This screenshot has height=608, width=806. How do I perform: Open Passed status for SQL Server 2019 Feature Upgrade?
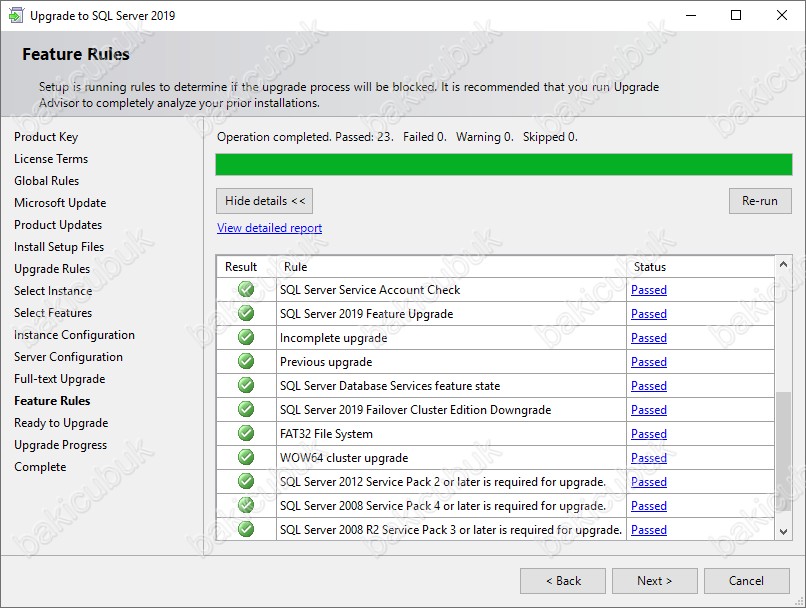pos(649,314)
